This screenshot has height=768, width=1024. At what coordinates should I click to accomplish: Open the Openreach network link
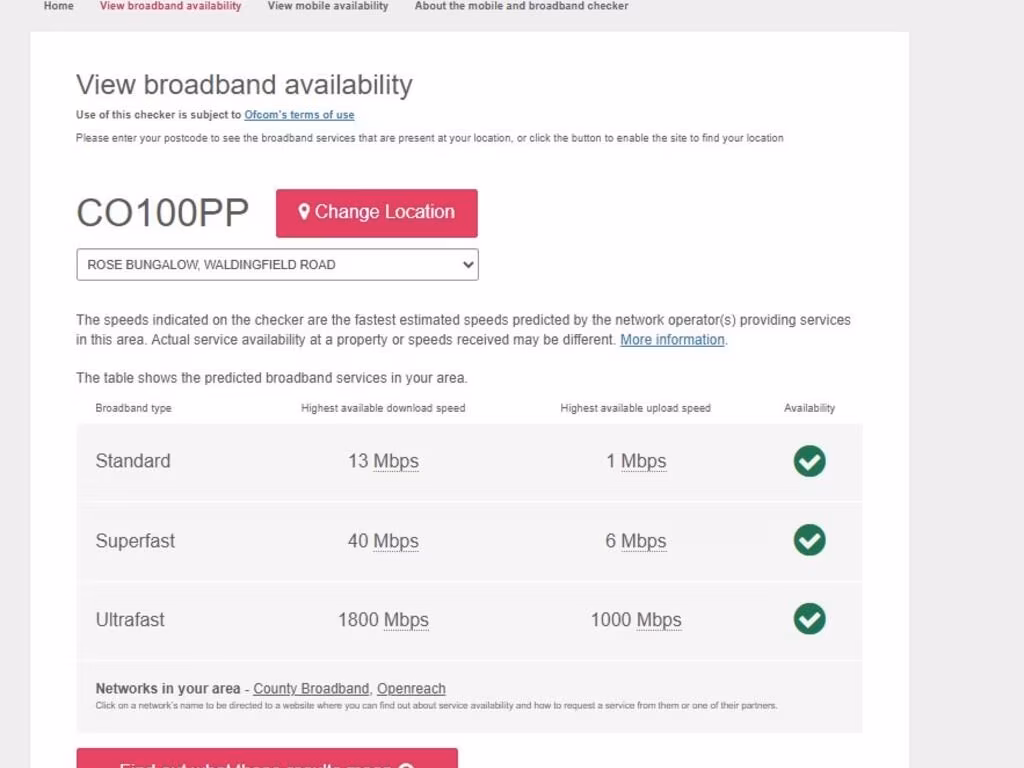[411, 689]
